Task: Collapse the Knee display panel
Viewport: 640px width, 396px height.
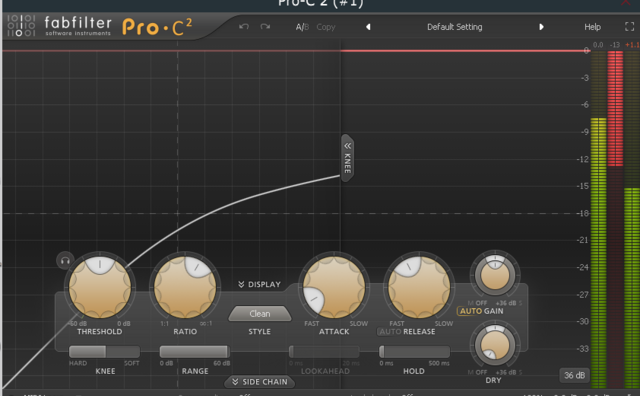Action: tap(347, 158)
